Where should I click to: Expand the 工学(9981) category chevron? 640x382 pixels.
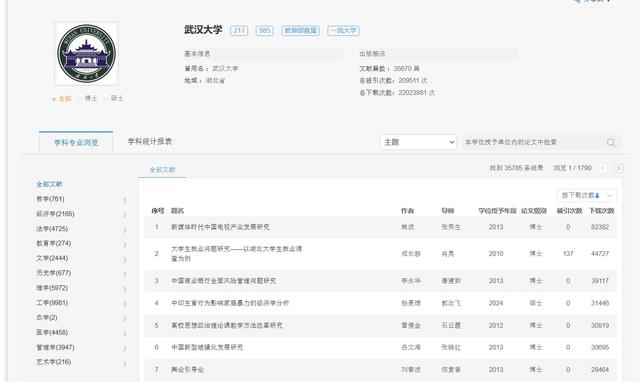[x=125, y=304]
